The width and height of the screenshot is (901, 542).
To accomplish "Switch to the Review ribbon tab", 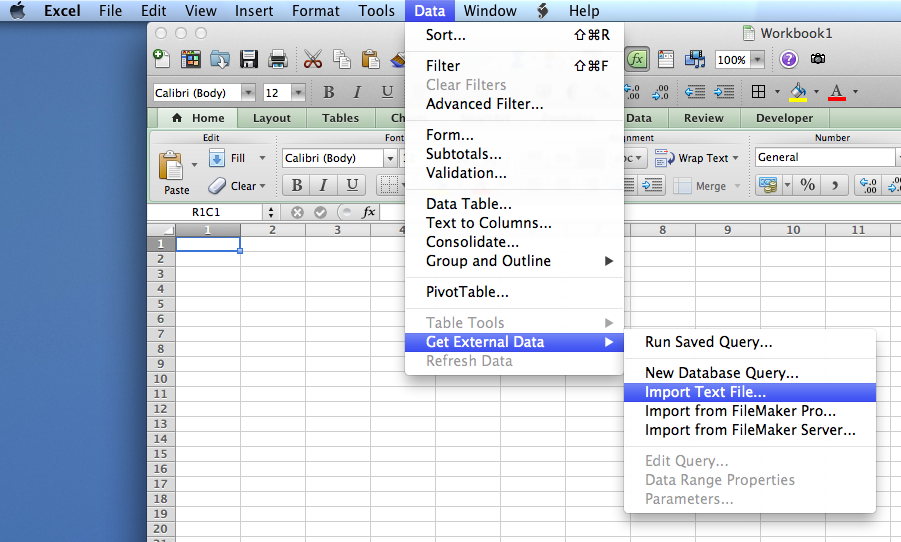I will pos(704,118).
